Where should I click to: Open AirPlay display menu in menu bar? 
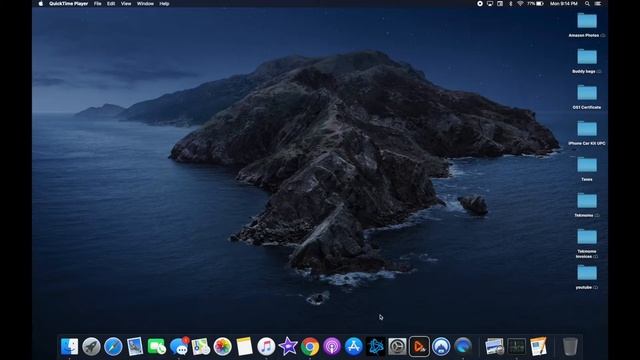[490, 4]
